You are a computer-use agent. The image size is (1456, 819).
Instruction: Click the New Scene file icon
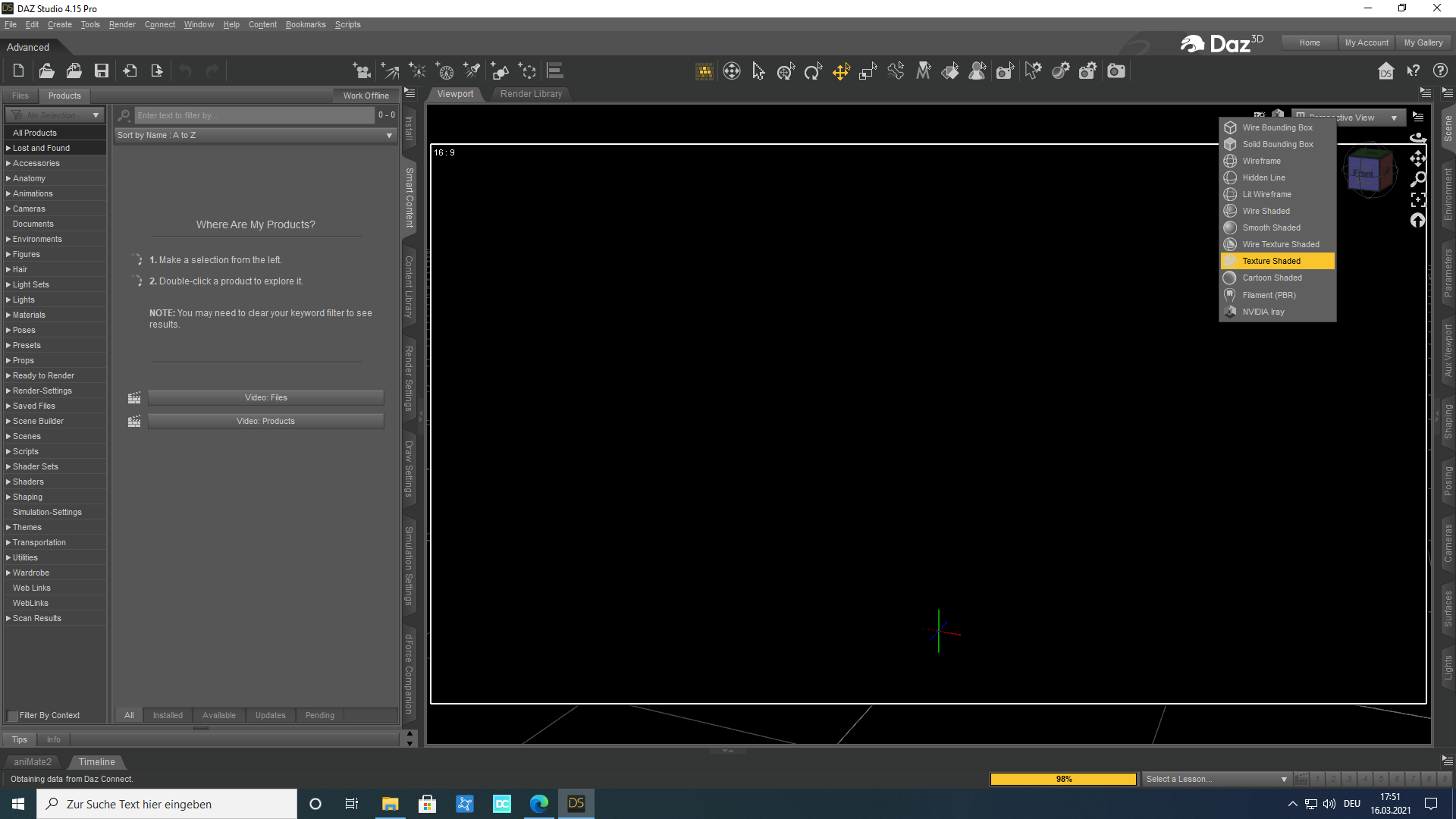[x=18, y=71]
